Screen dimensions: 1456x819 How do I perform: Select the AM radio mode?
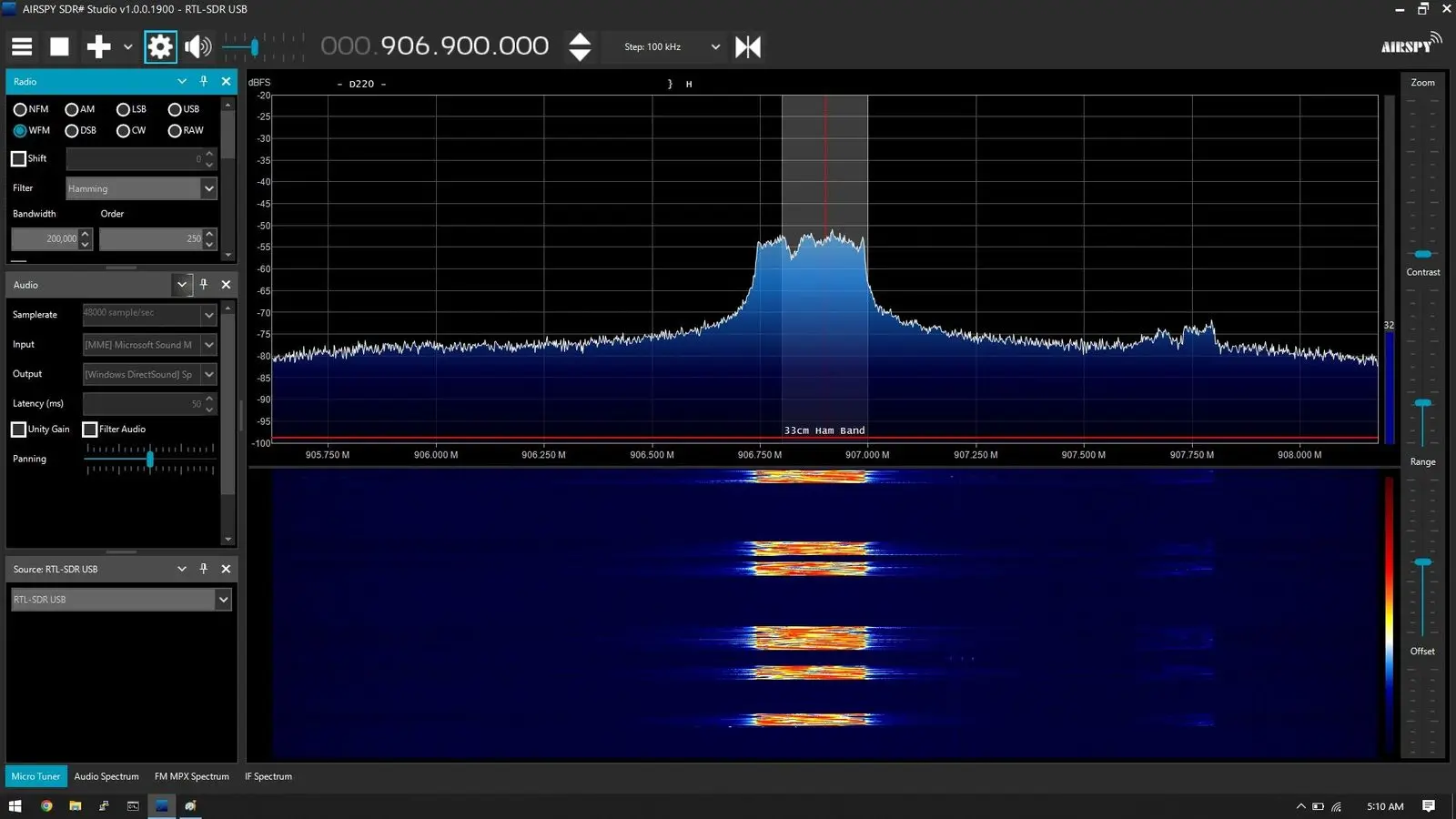tap(80, 109)
